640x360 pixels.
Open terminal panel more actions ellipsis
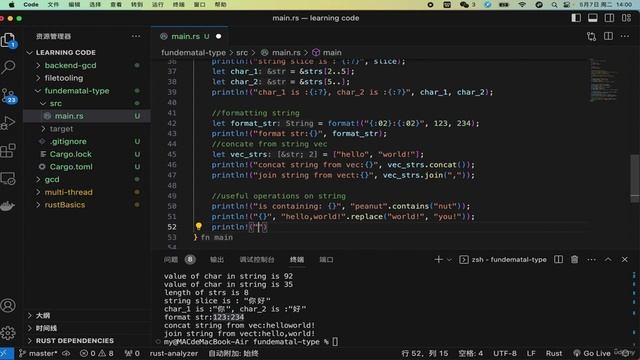coord(591,260)
